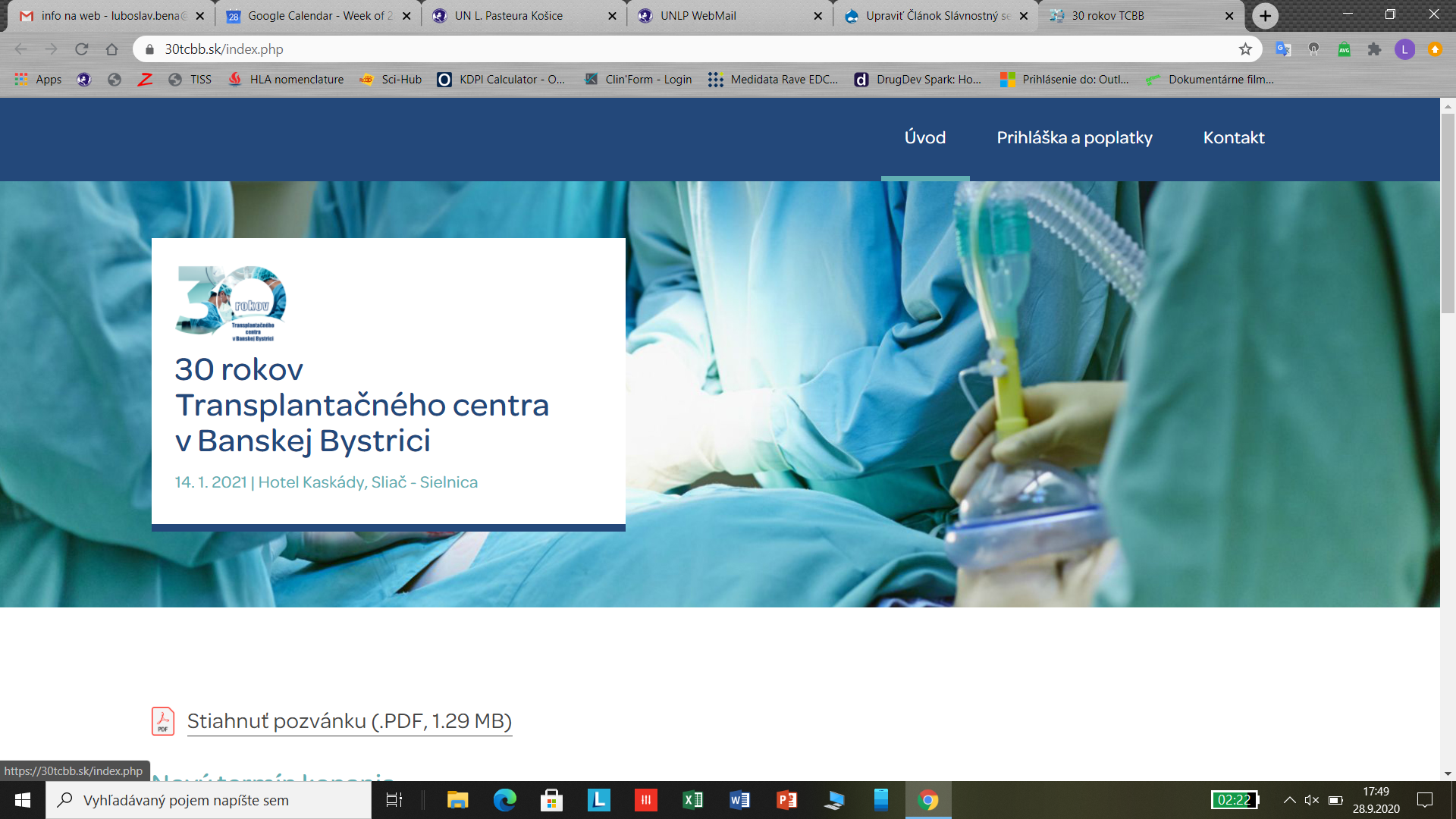1456x819 pixels.
Task: Open the purple L profile avatar
Action: (x=1404, y=49)
